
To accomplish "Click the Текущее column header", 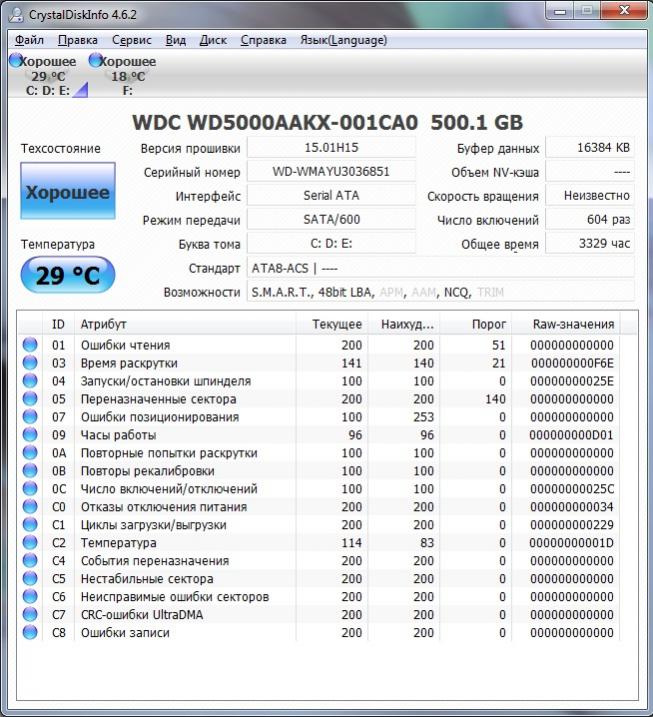I will 332,324.
